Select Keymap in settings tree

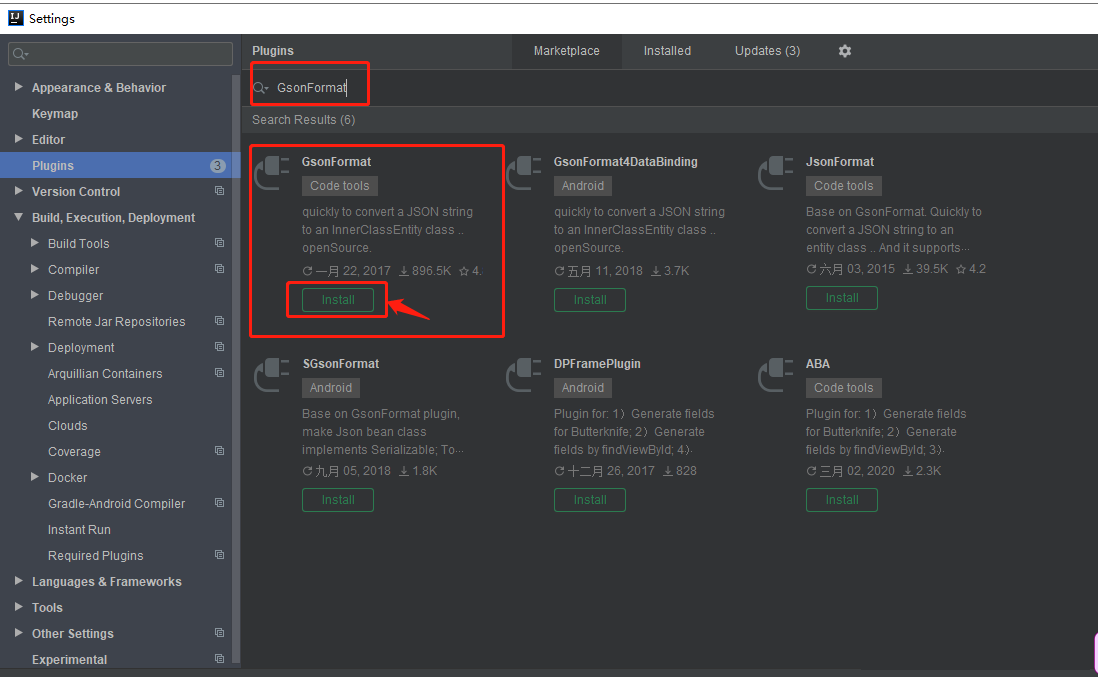(x=55, y=113)
